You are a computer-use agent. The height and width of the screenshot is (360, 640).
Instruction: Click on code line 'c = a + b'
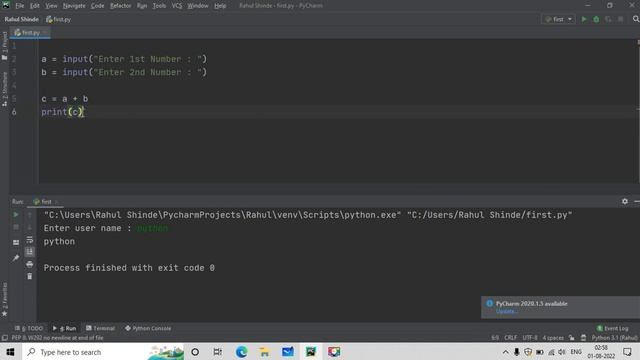[64, 99]
